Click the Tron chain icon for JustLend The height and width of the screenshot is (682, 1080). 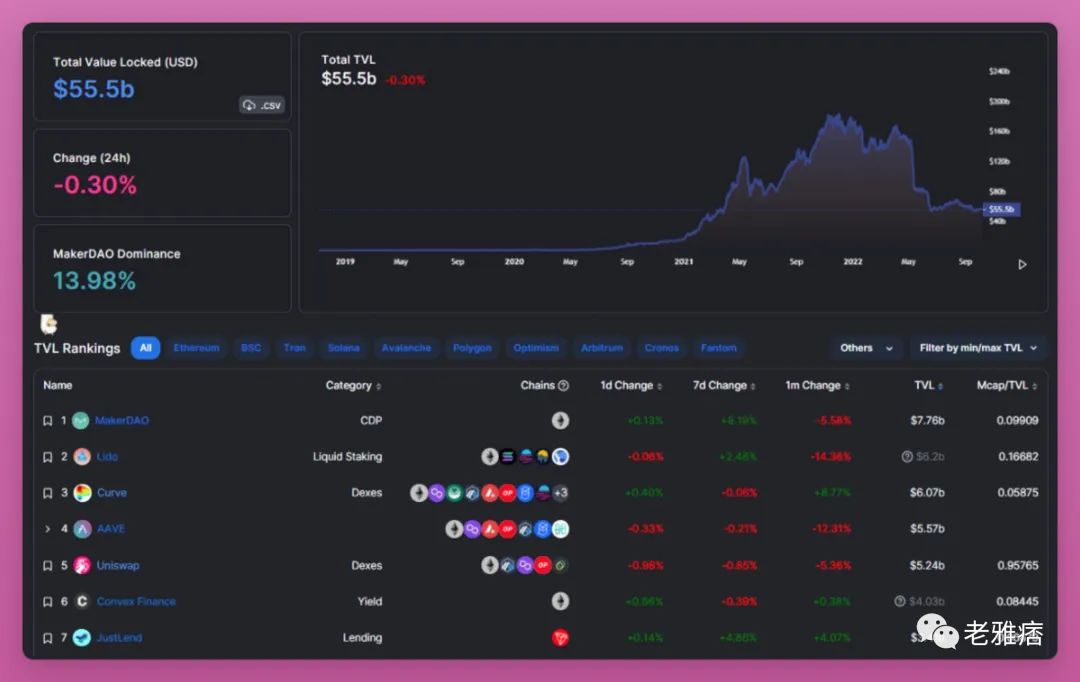tap(560, 638)
